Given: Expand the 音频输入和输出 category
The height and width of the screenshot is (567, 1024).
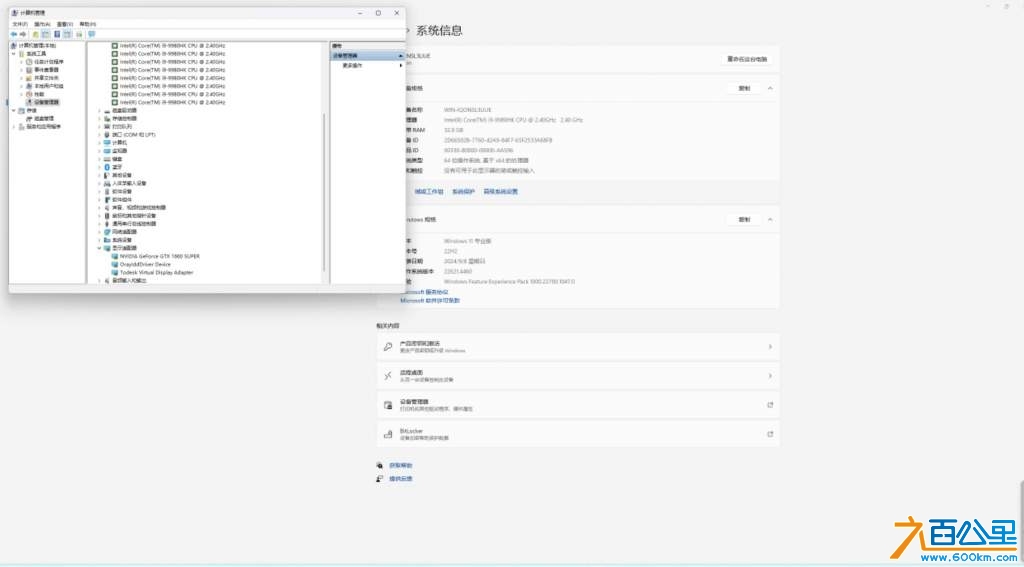Looking at the screenshot, I should 99,280.
